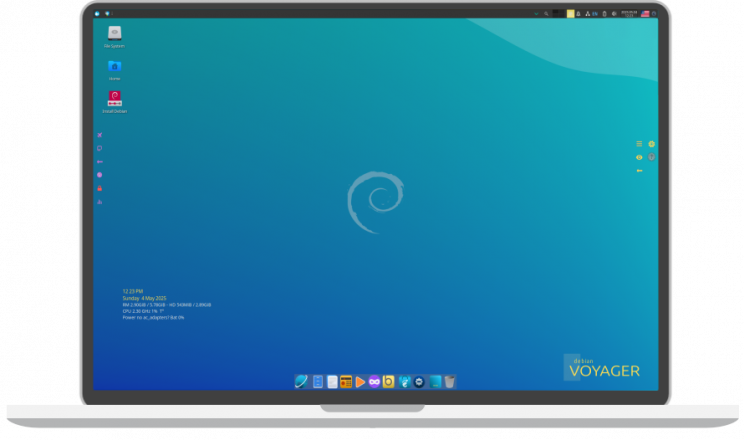This screenshot has height=440, width=744.
Task: Click the date and time clock in panel
Action: click(629, 14)
